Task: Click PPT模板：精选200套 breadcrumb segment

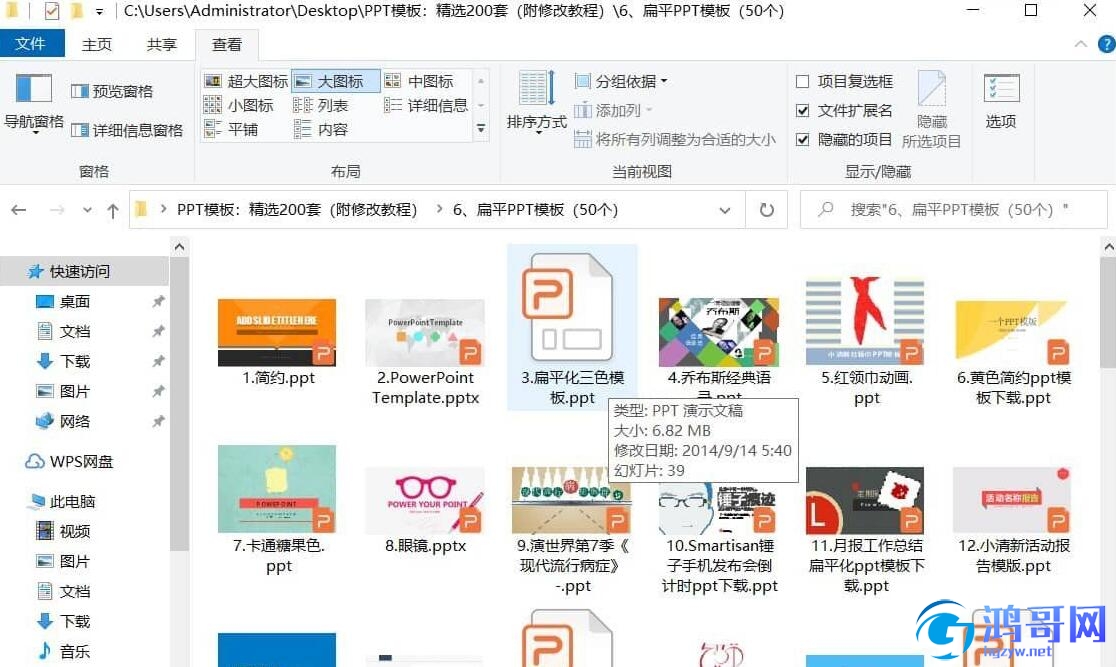Action: point(297,210)
